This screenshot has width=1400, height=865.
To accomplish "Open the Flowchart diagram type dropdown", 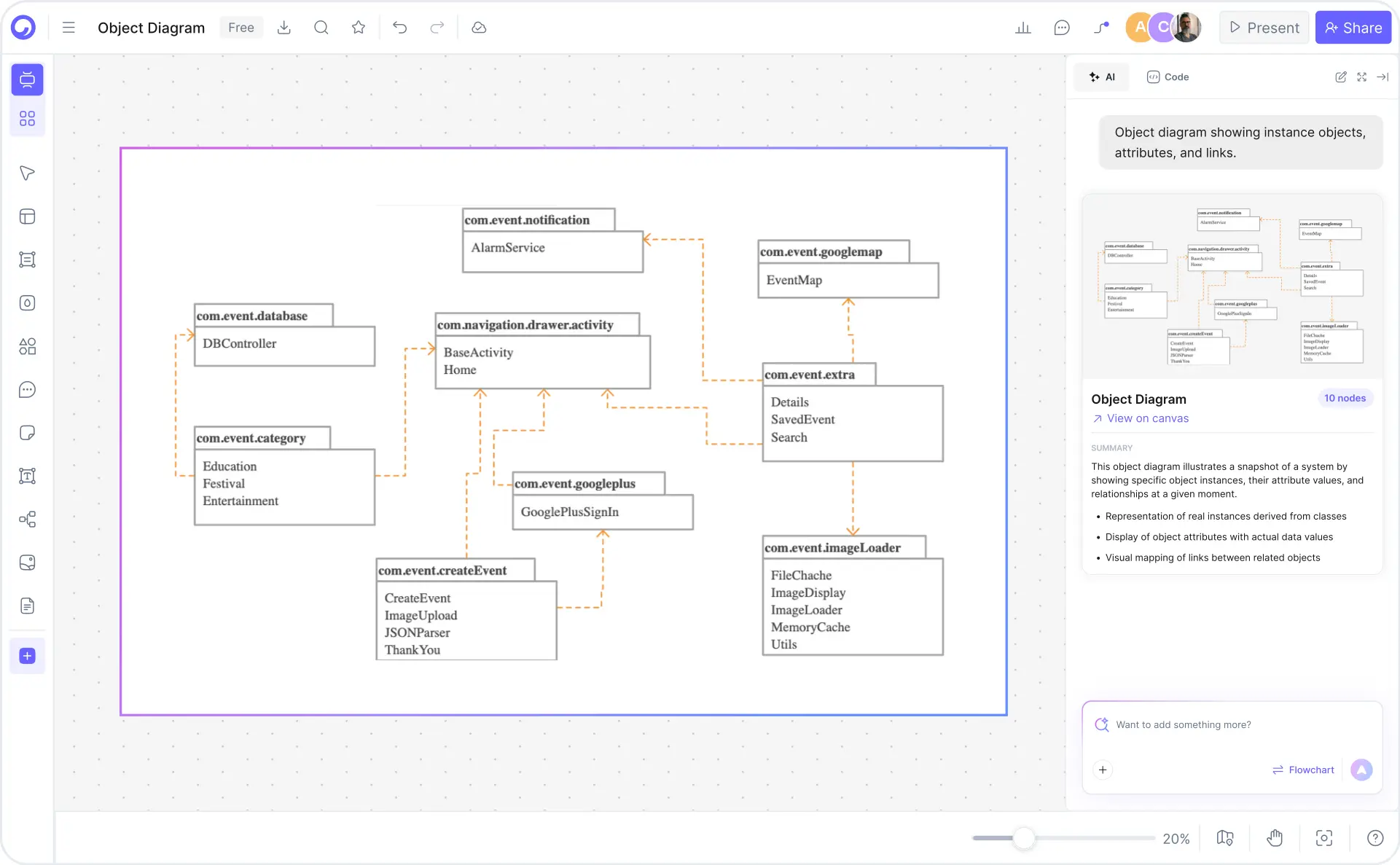I will [1303, 770].
